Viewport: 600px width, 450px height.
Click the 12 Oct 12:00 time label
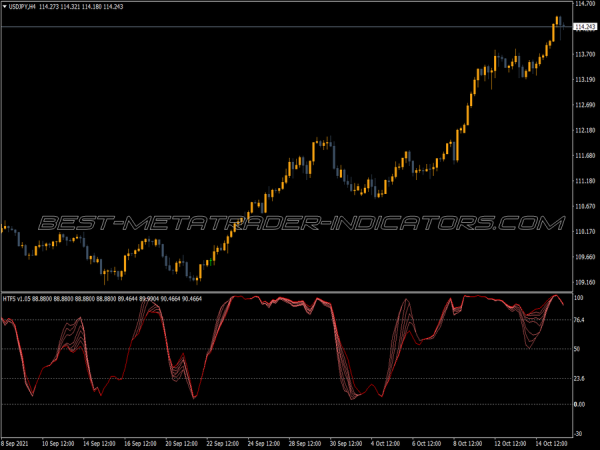[510, 444]
